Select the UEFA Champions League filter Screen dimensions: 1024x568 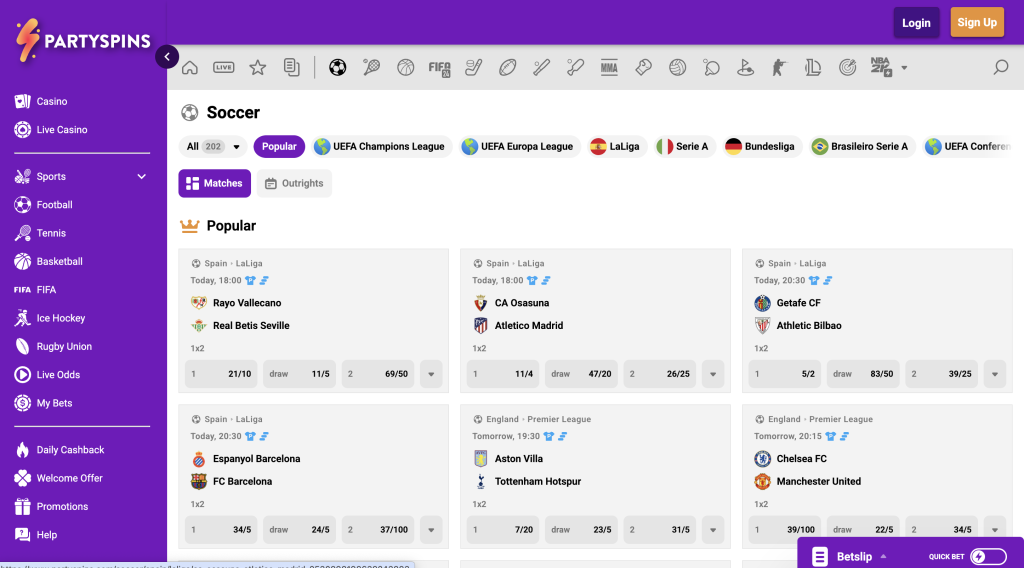click(x=379, y=147)
